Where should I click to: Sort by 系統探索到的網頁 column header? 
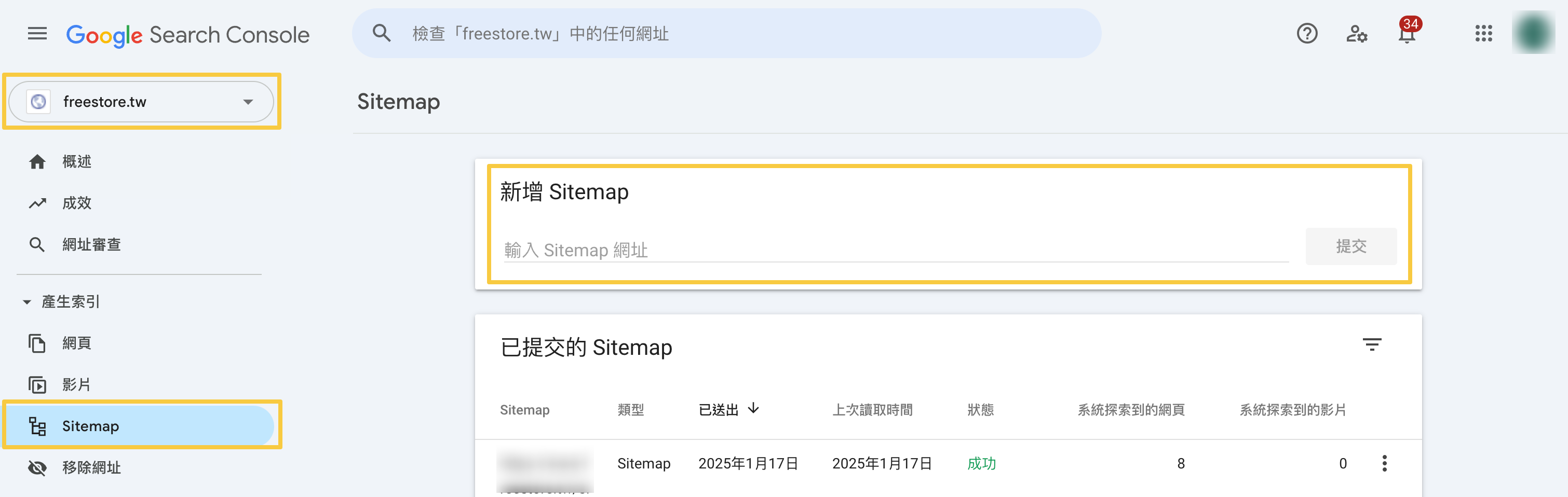[x=1131, y=410]
